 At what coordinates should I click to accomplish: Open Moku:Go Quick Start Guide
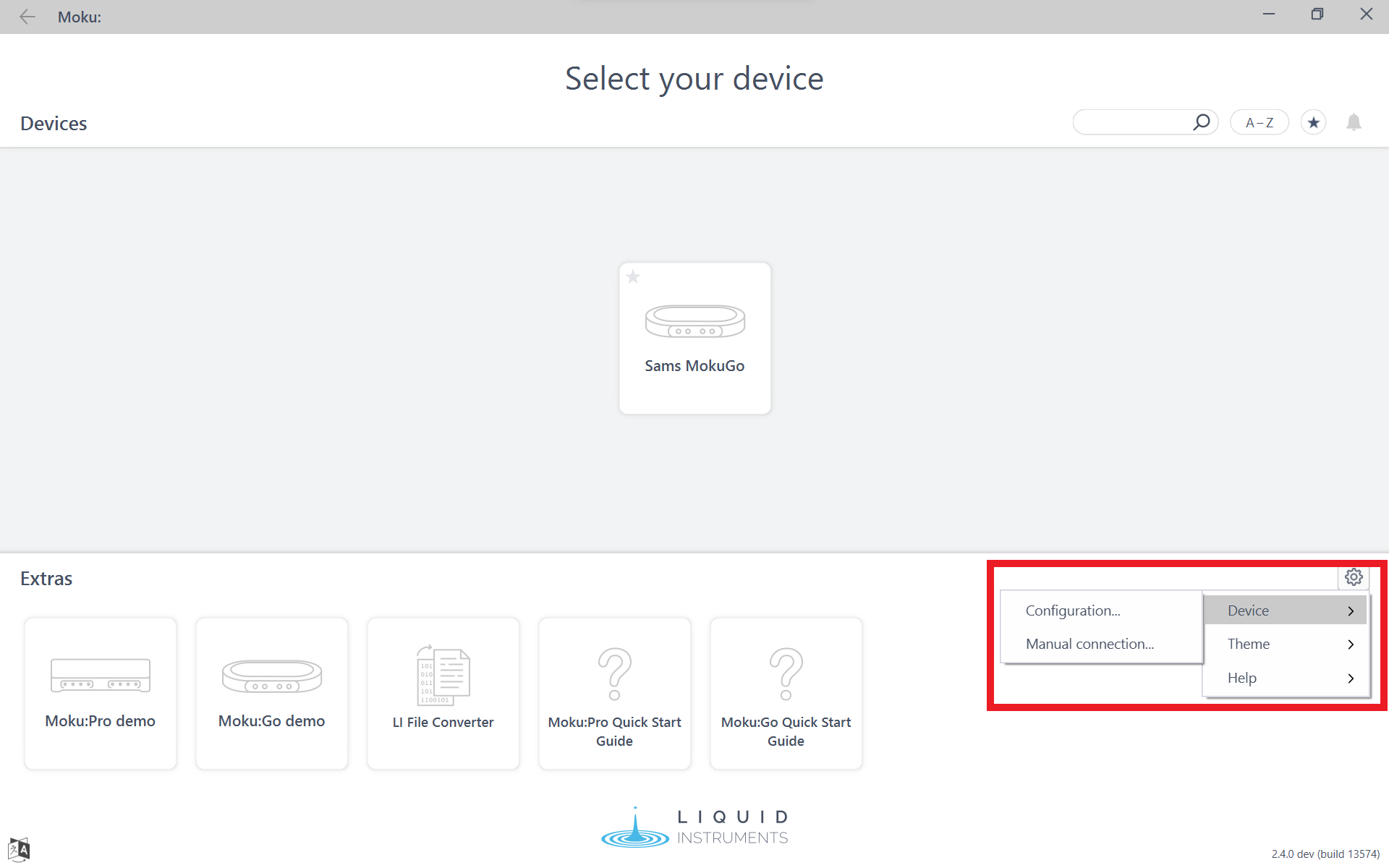(786, 693)
